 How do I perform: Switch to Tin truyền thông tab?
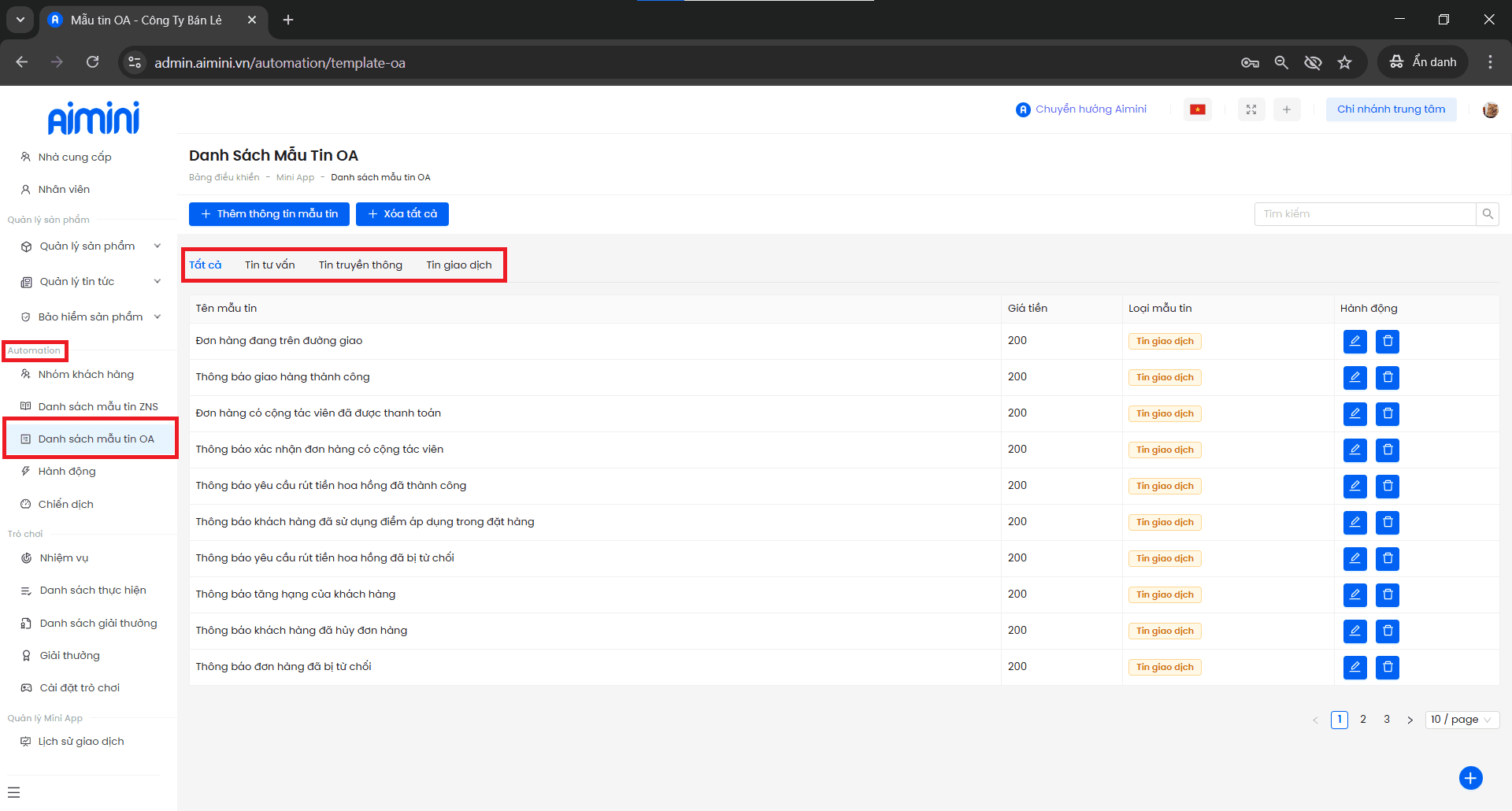(x=360, y=265)
